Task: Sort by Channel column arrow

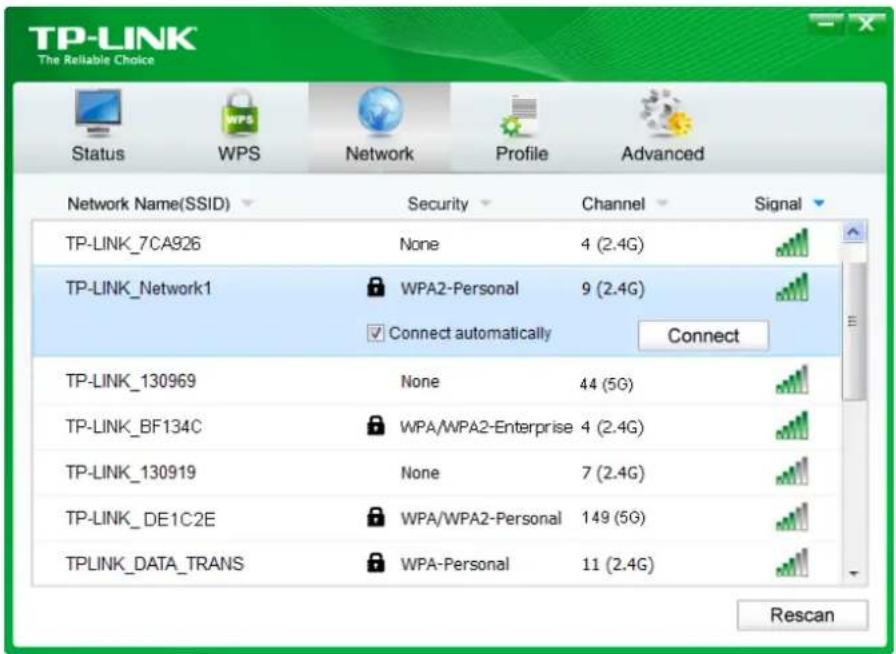Action: coord(662,202)
